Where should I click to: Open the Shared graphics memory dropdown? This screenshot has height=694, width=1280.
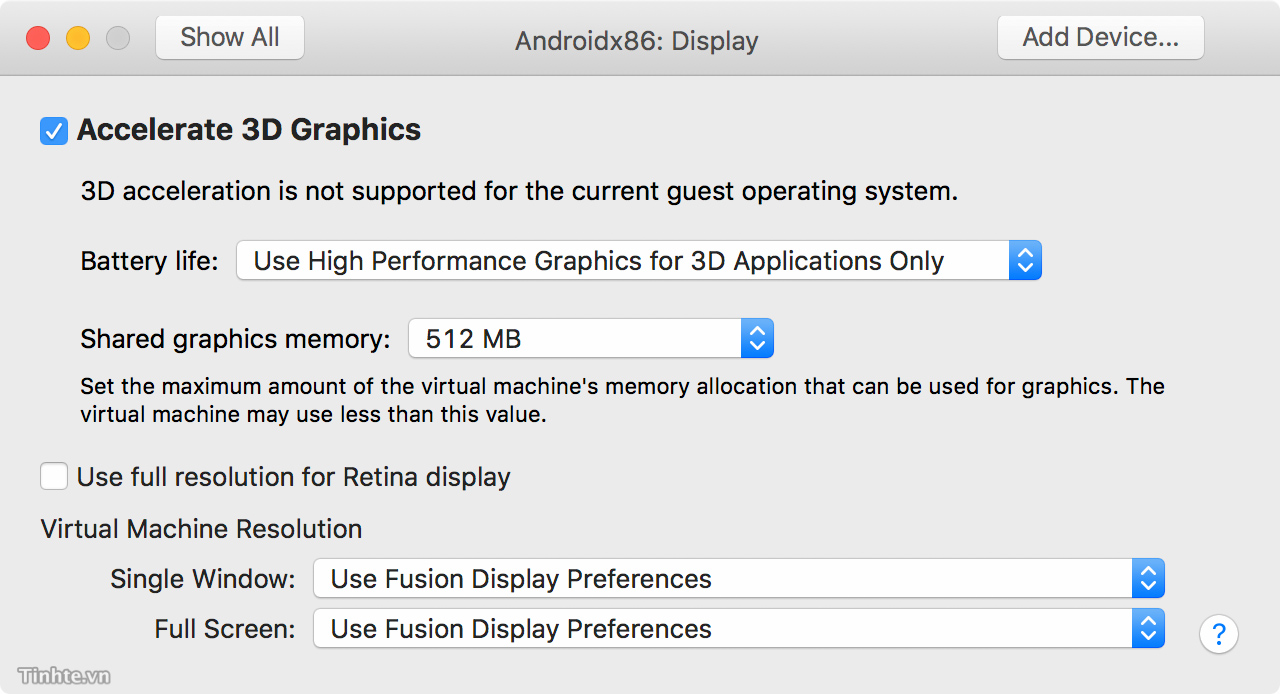[591, 339]
